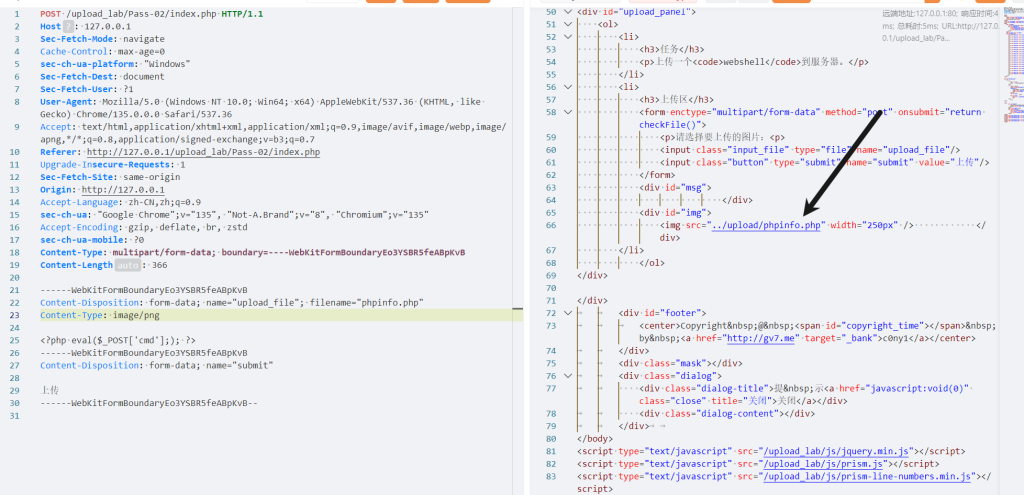Click the h3 上传区 line
The width and height of the screenshot is (1024, 495).
677,99
